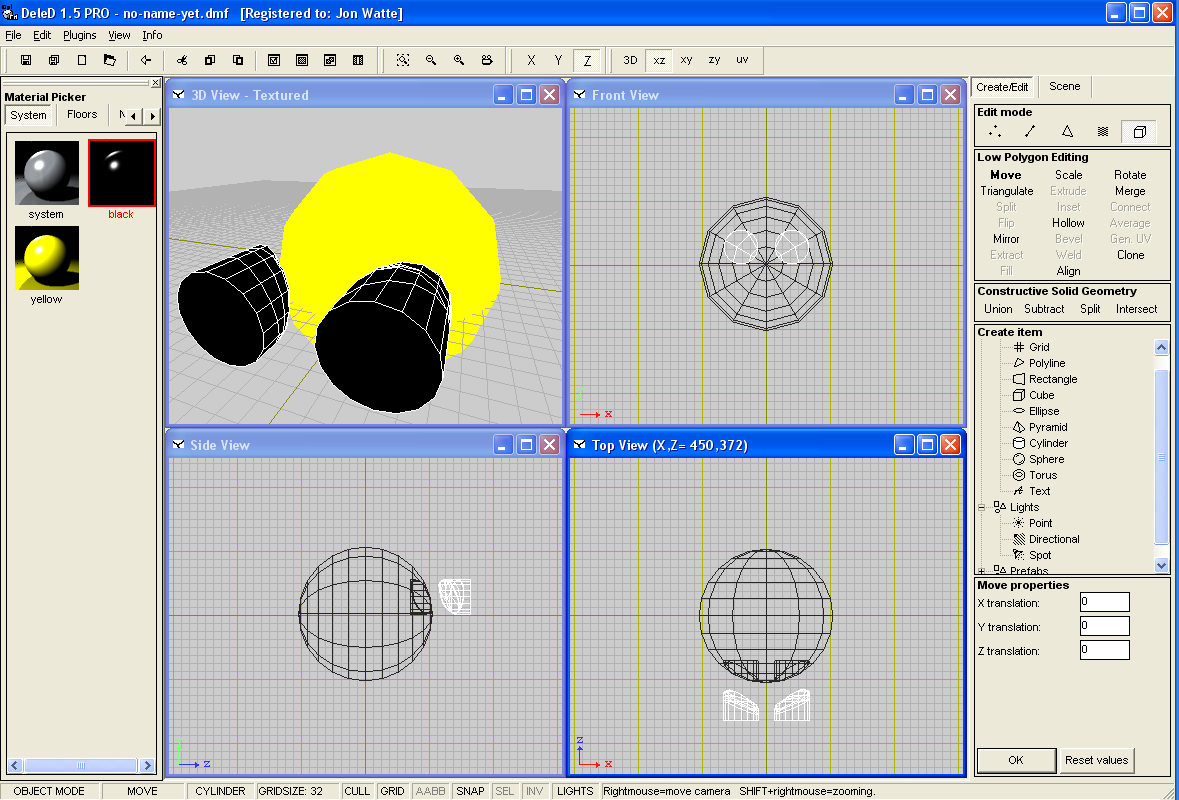
Task: Click the Save file toolbar icon
Action: (x=26, y=60)
